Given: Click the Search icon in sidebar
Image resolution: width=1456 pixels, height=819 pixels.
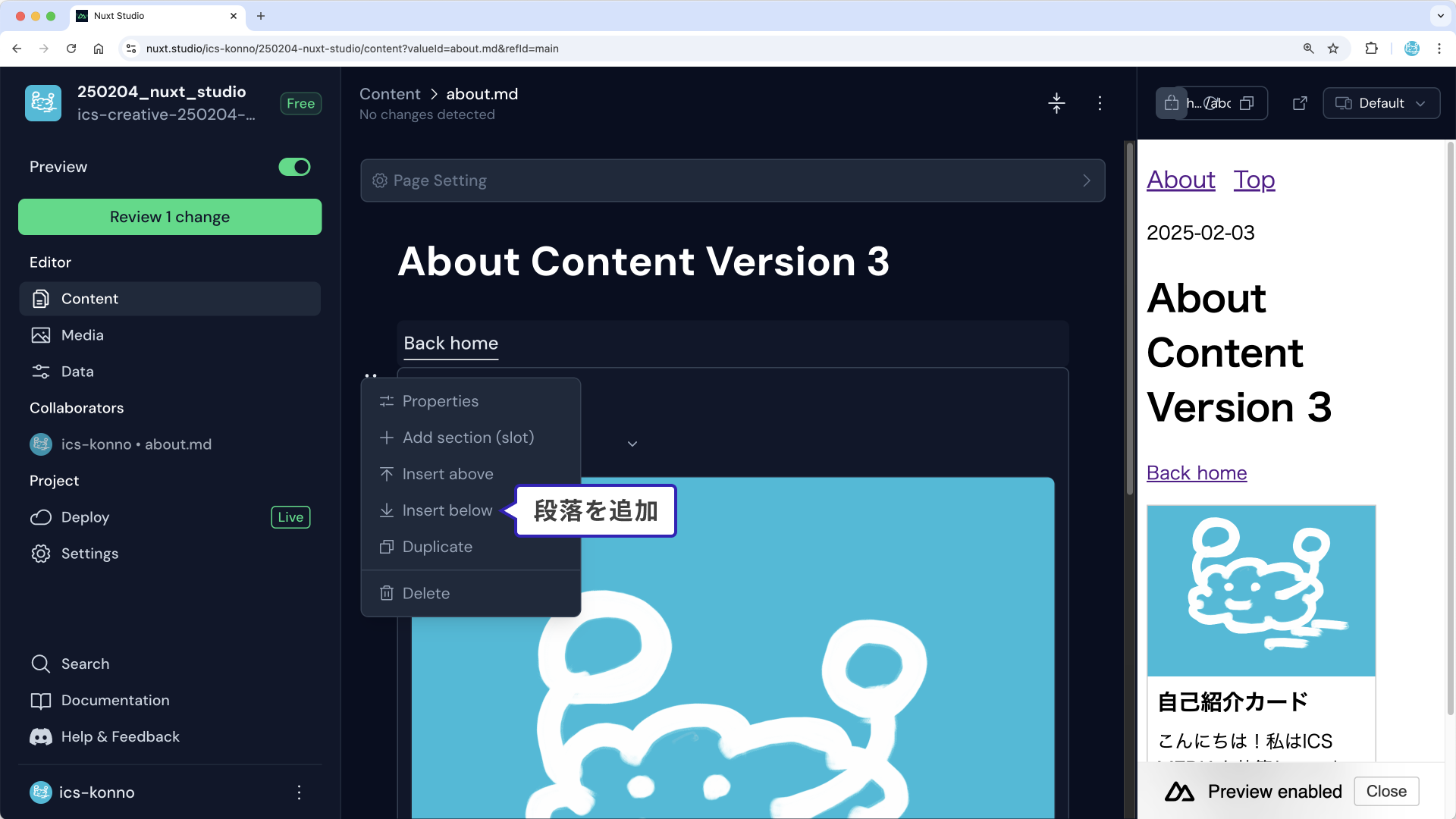Looking at the screenshot, I should point(41,663).
